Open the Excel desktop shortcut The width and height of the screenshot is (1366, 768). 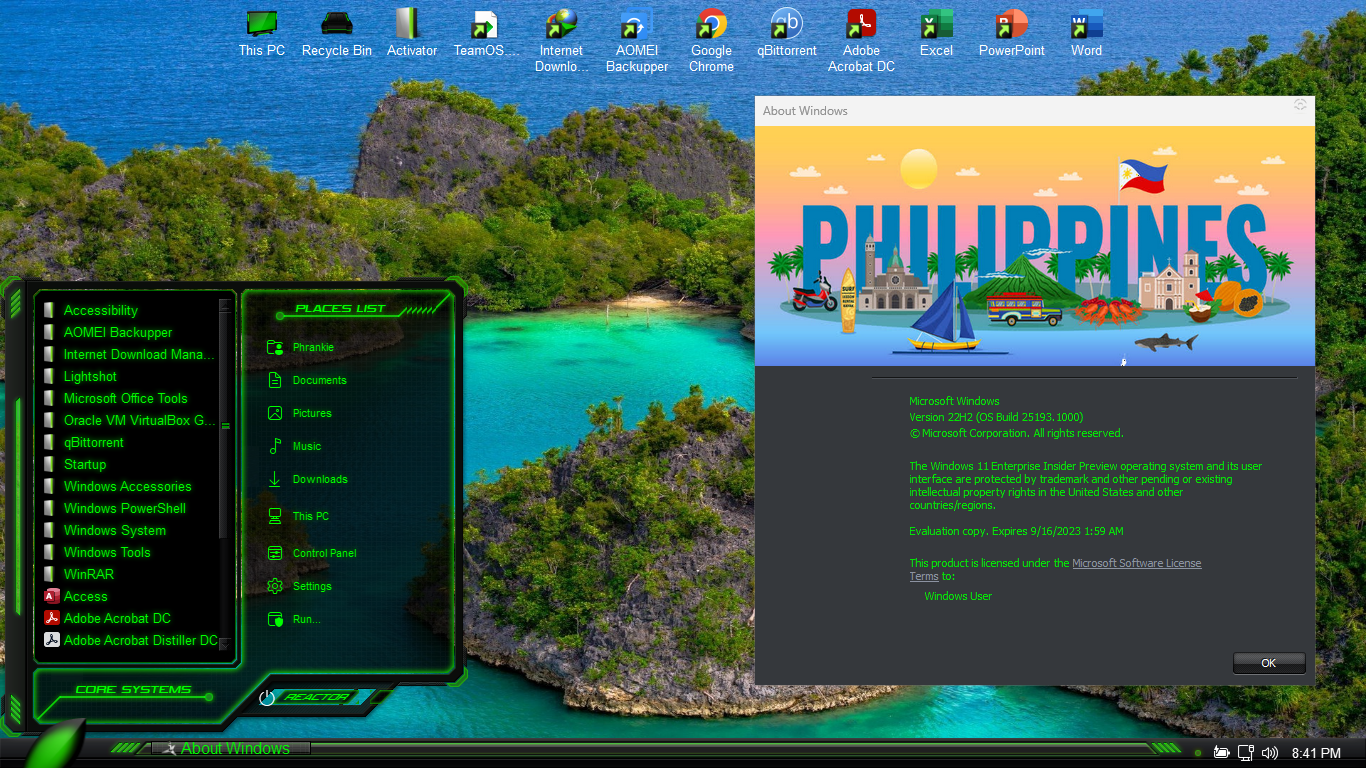click(x=937, y=33)
